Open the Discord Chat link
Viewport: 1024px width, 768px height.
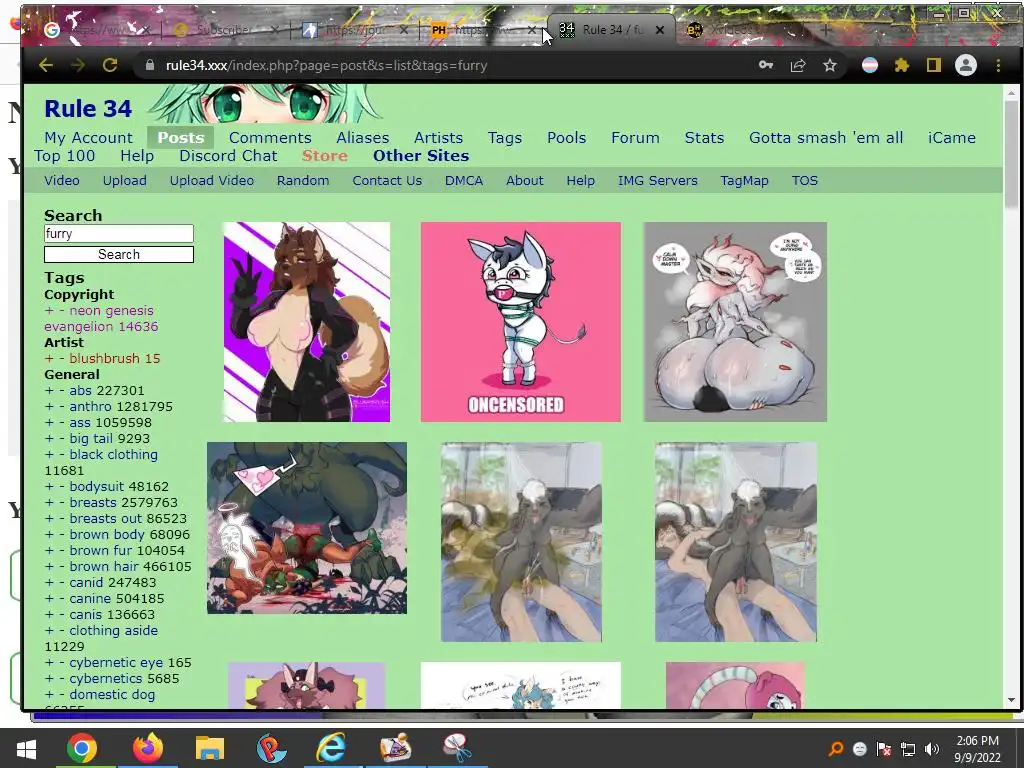[228, 156]
